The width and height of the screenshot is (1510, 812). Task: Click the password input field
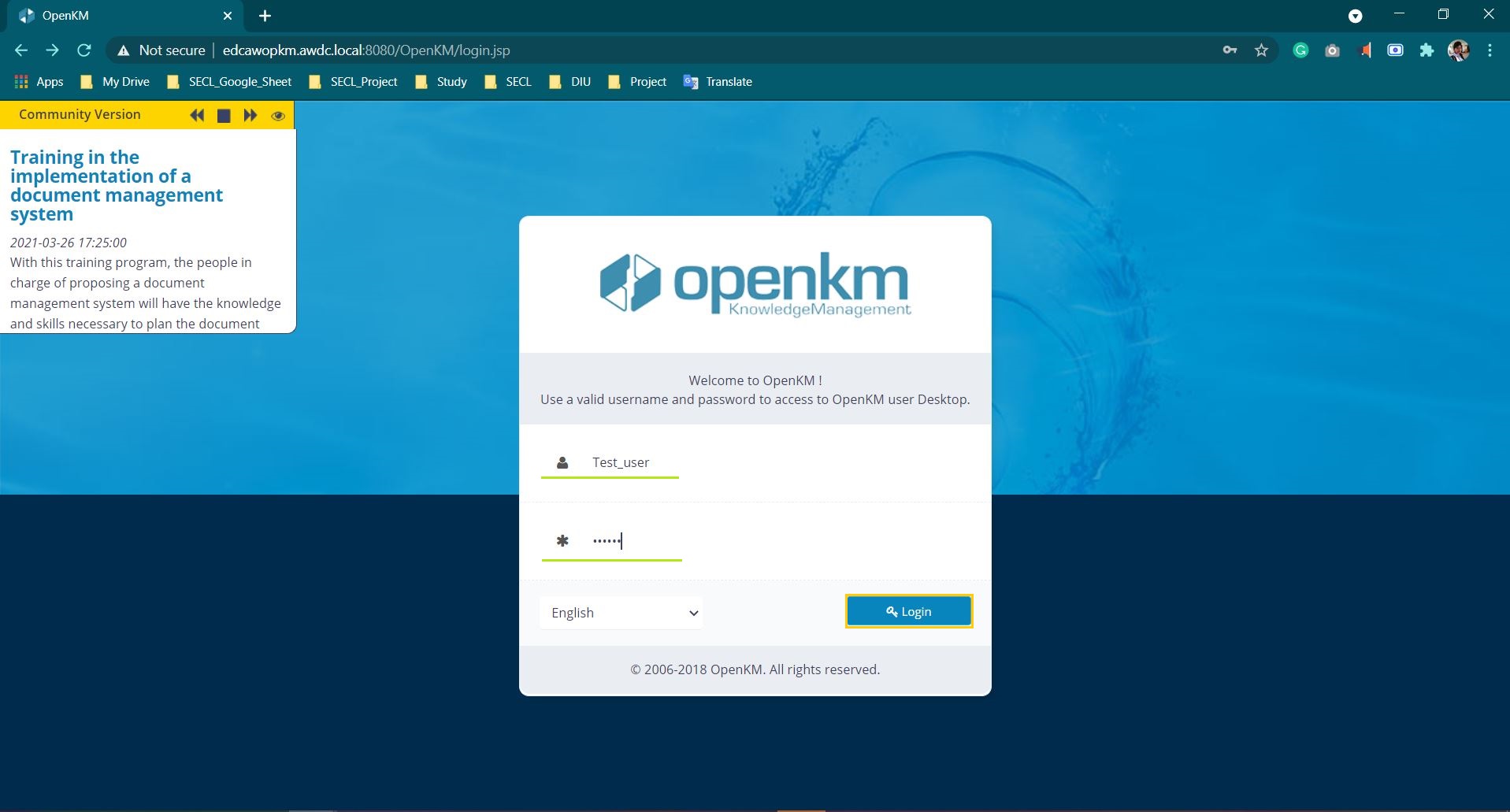(611, 540)
